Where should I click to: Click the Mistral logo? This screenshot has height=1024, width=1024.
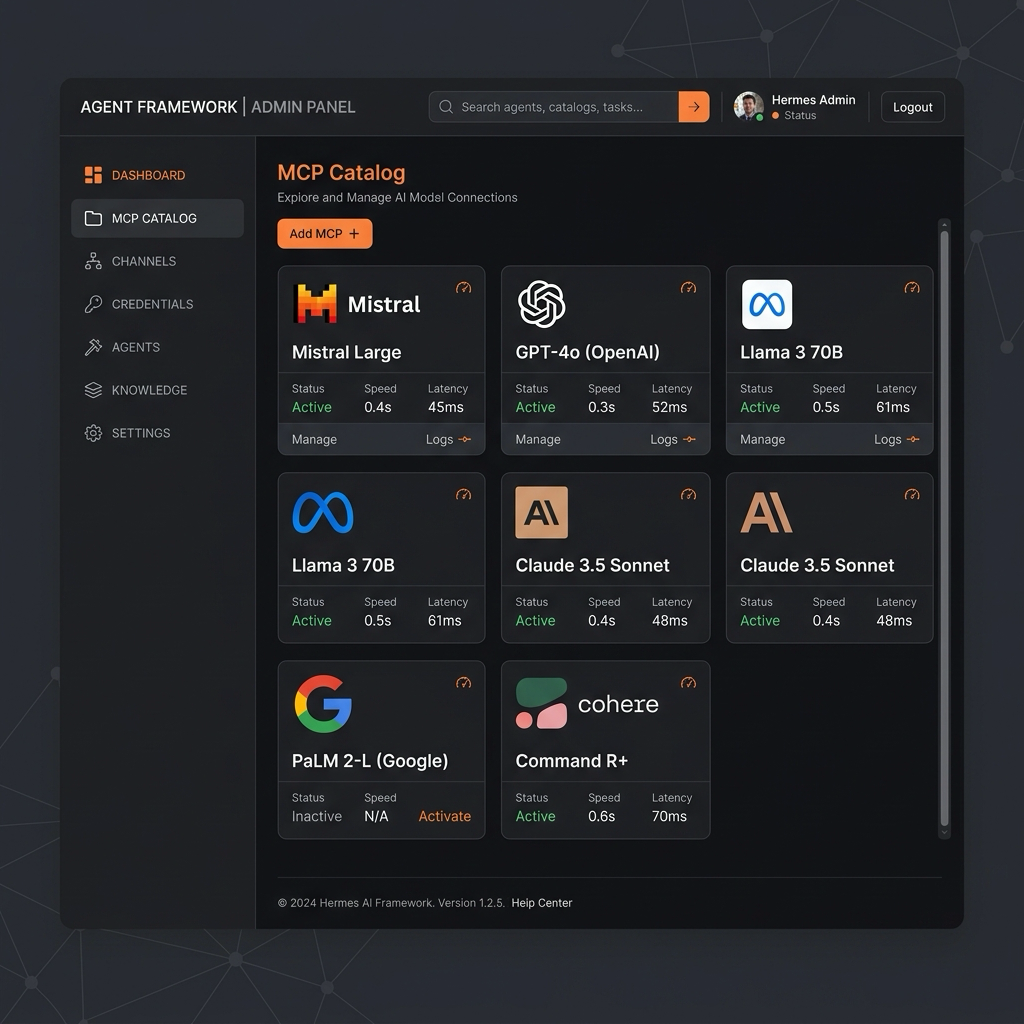(x=358, y=304)
